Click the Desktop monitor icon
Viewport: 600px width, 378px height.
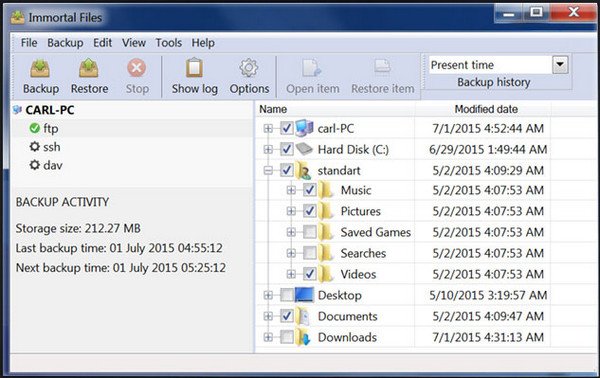305,295
